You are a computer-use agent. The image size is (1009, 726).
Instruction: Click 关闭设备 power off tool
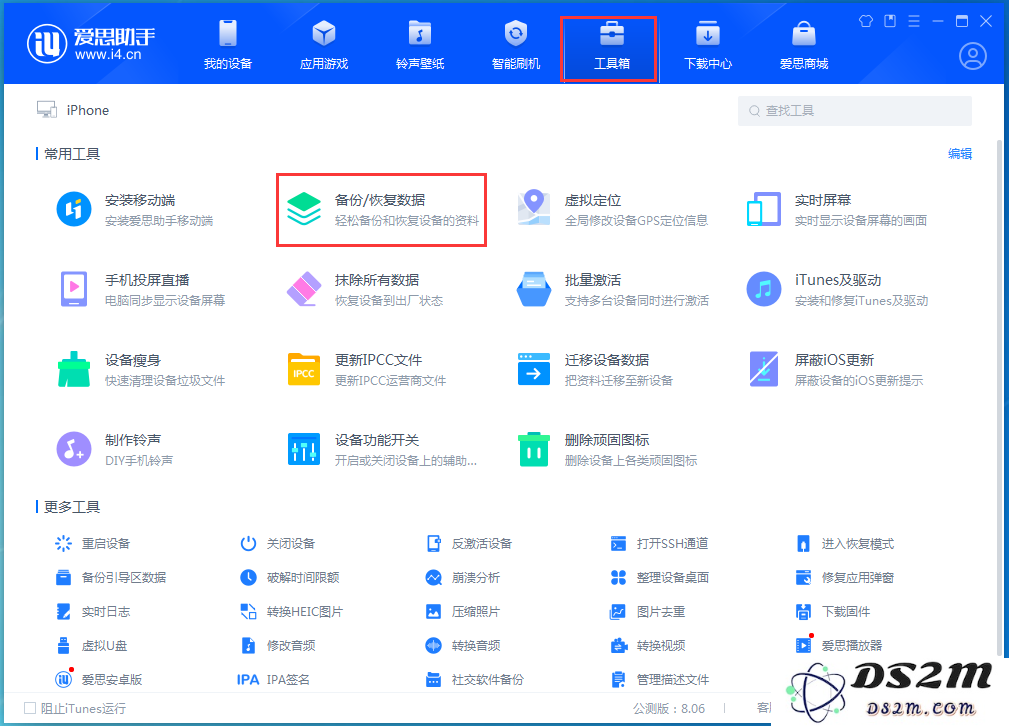(x=277, y=544)
